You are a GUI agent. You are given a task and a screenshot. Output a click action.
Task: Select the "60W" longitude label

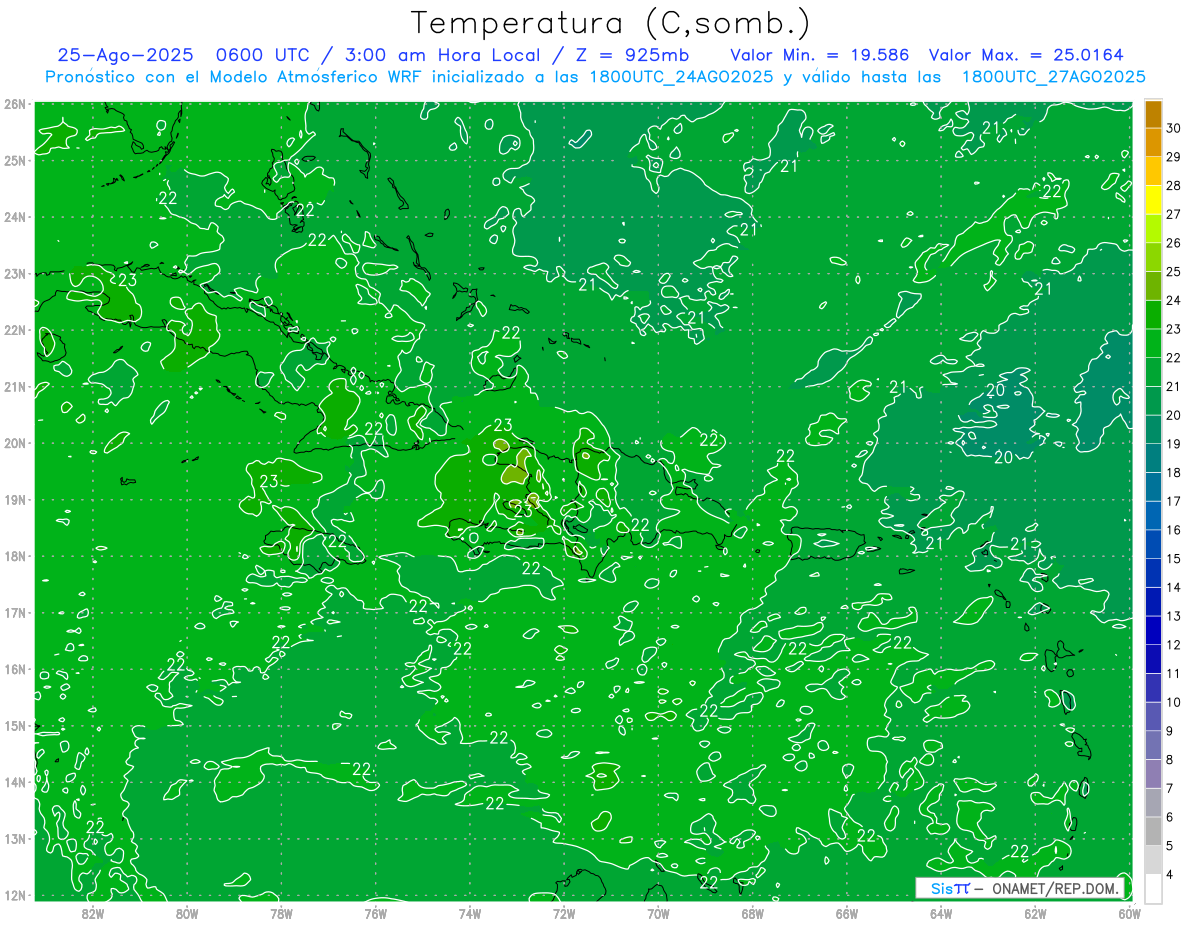point(1130,913)
